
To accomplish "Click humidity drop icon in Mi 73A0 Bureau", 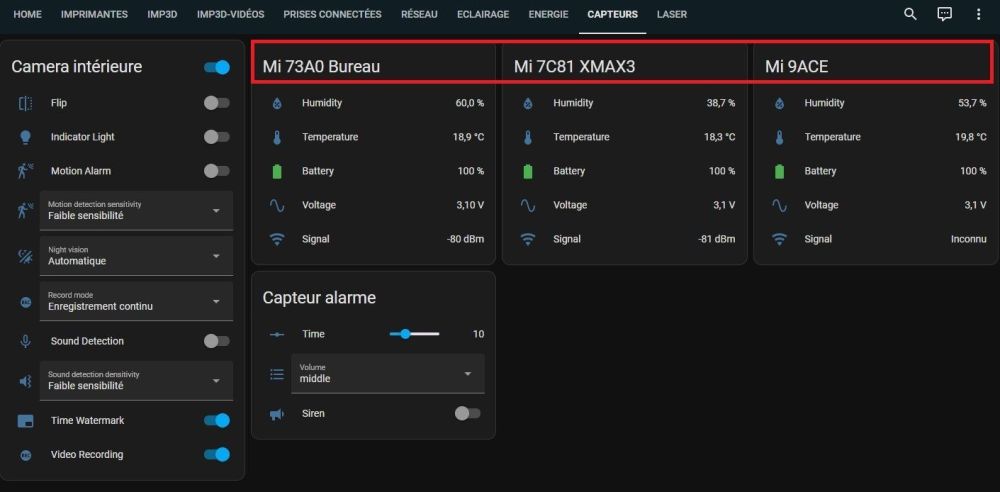I will point(277,103).
